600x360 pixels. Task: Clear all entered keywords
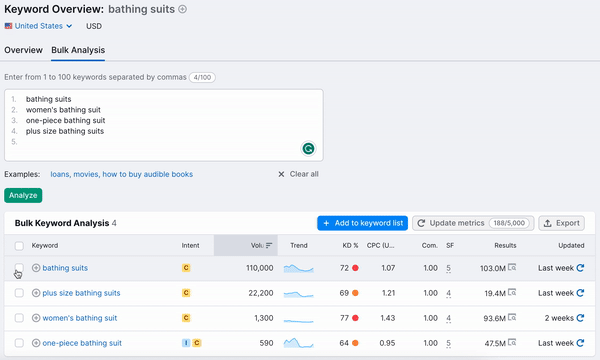coord(298,174)
